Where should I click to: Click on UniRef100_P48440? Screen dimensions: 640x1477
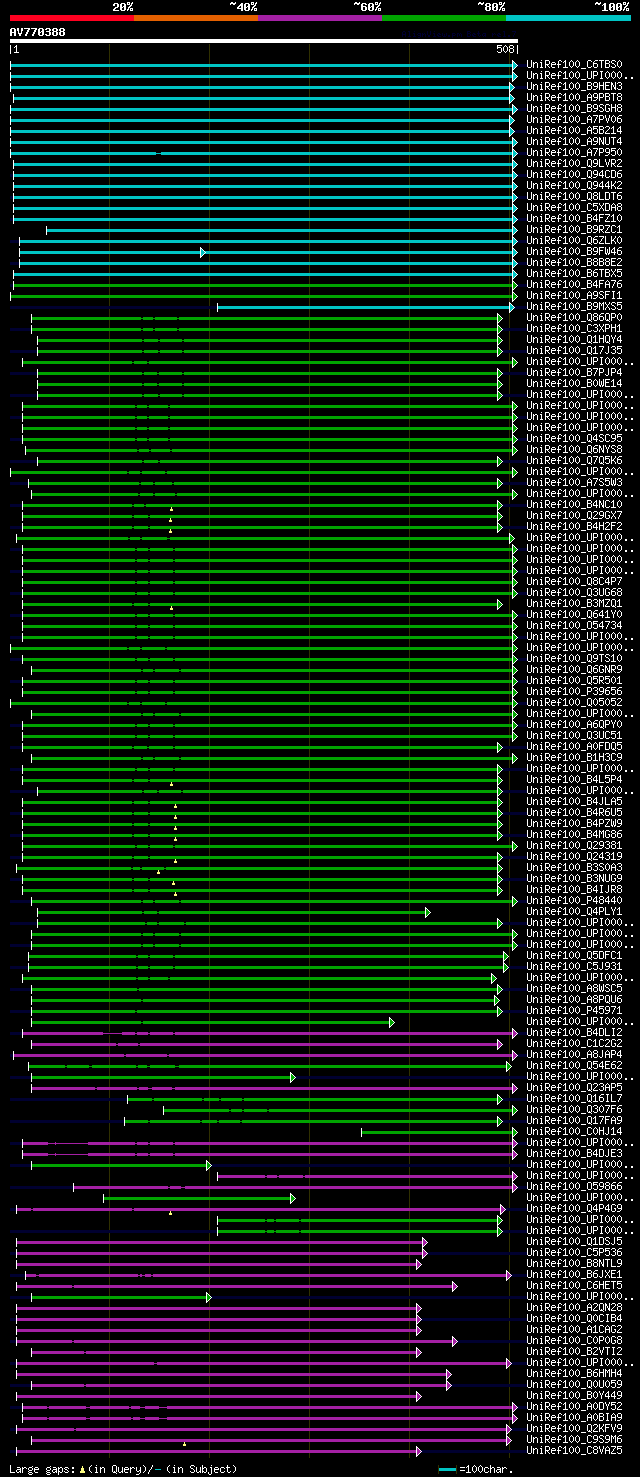tap(573, 901)
